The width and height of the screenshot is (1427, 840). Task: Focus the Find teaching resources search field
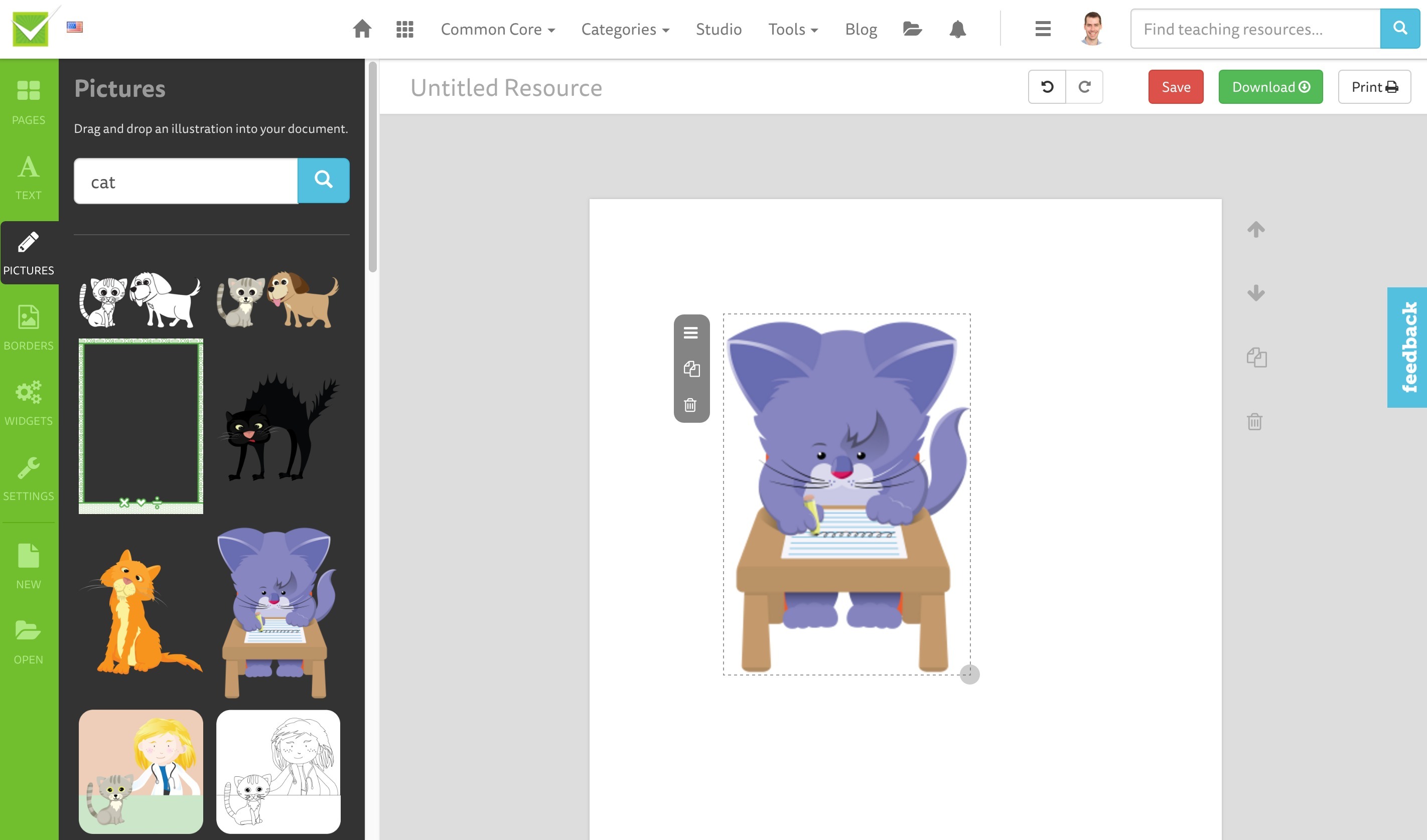click(x=1255, y=28)
